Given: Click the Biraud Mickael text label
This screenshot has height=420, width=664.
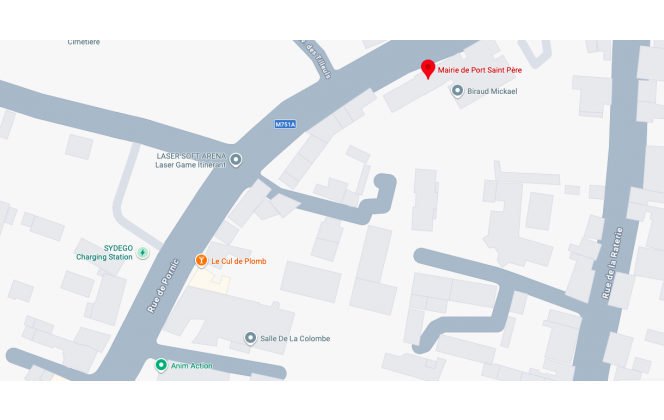Looking at the screenshot, I should pos(492,91).
